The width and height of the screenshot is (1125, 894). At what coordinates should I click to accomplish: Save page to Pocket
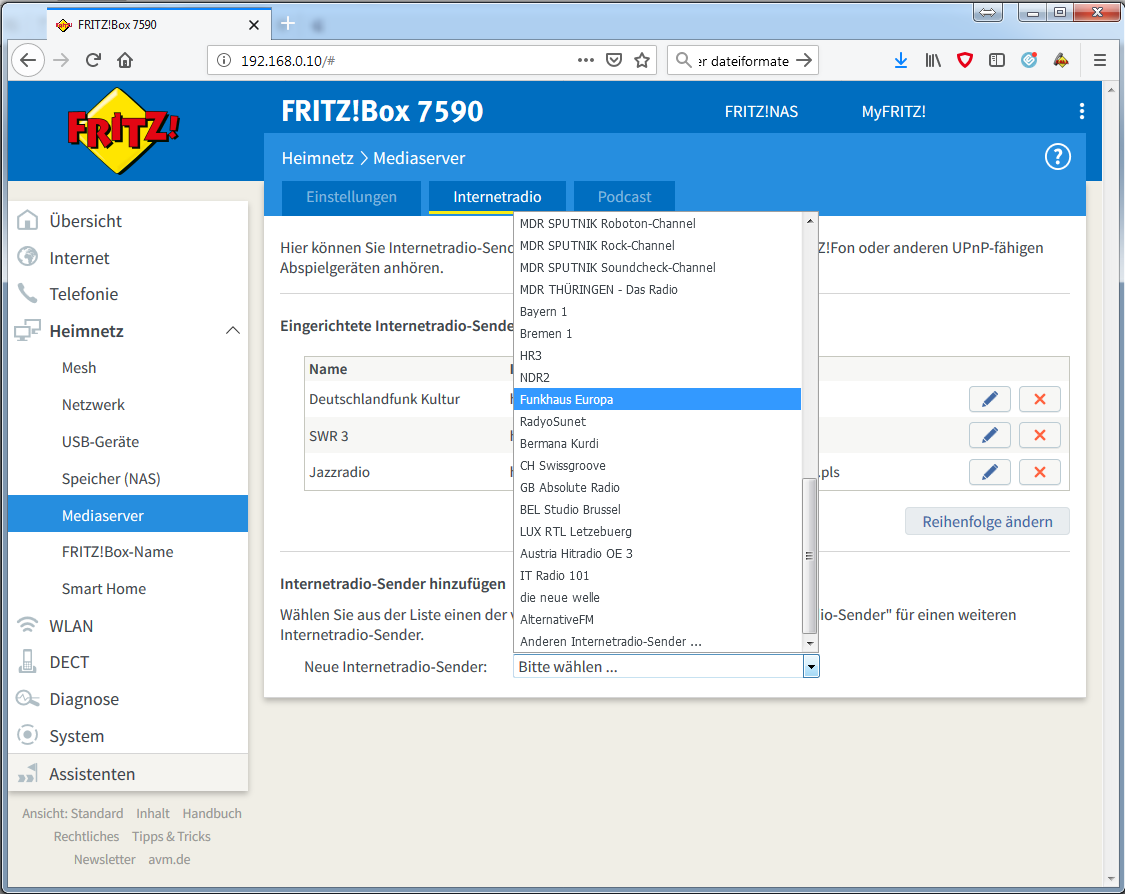pyautogui.click(x=613, y=60)
